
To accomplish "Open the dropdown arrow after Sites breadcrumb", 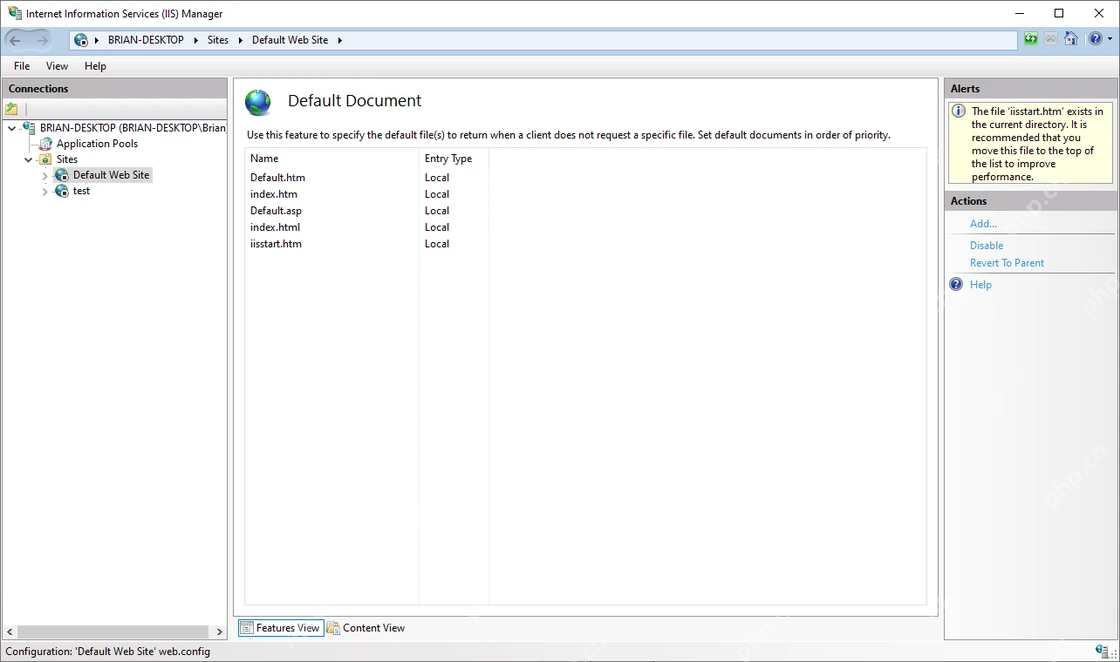I will coord(241,40).
